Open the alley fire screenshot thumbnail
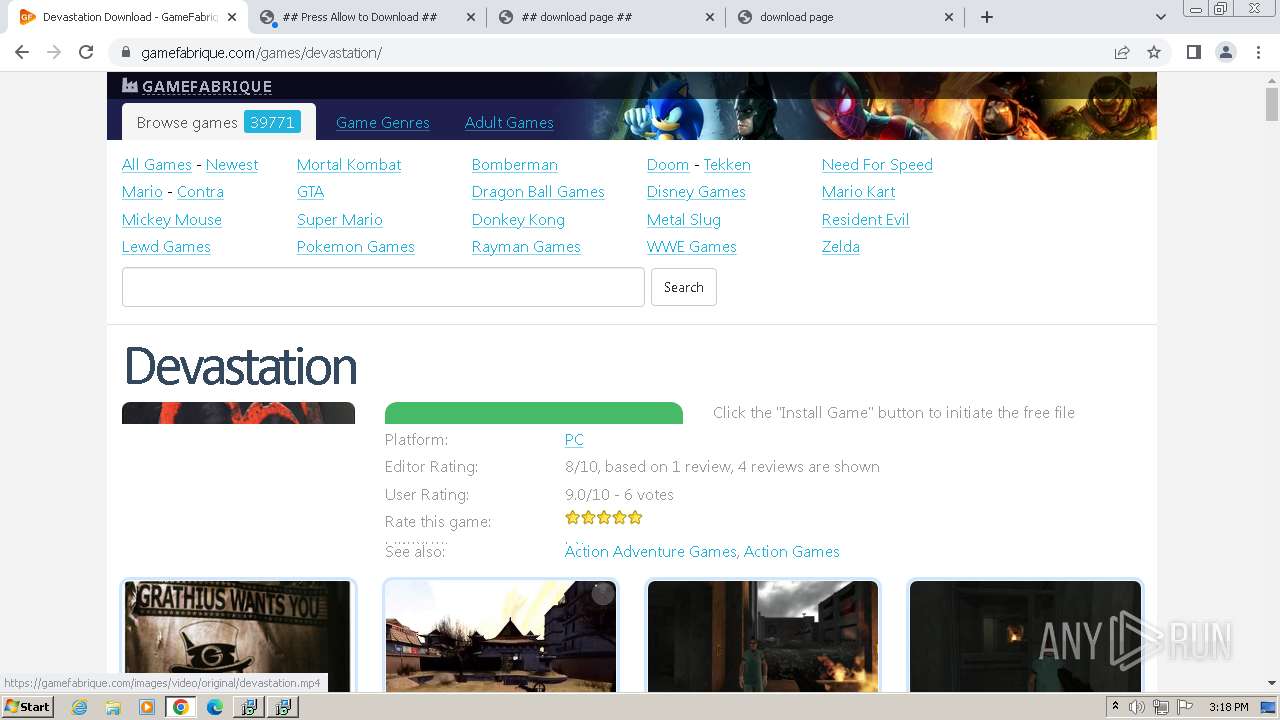Screen dimensions: 1280x720 [x=763, y=636]
